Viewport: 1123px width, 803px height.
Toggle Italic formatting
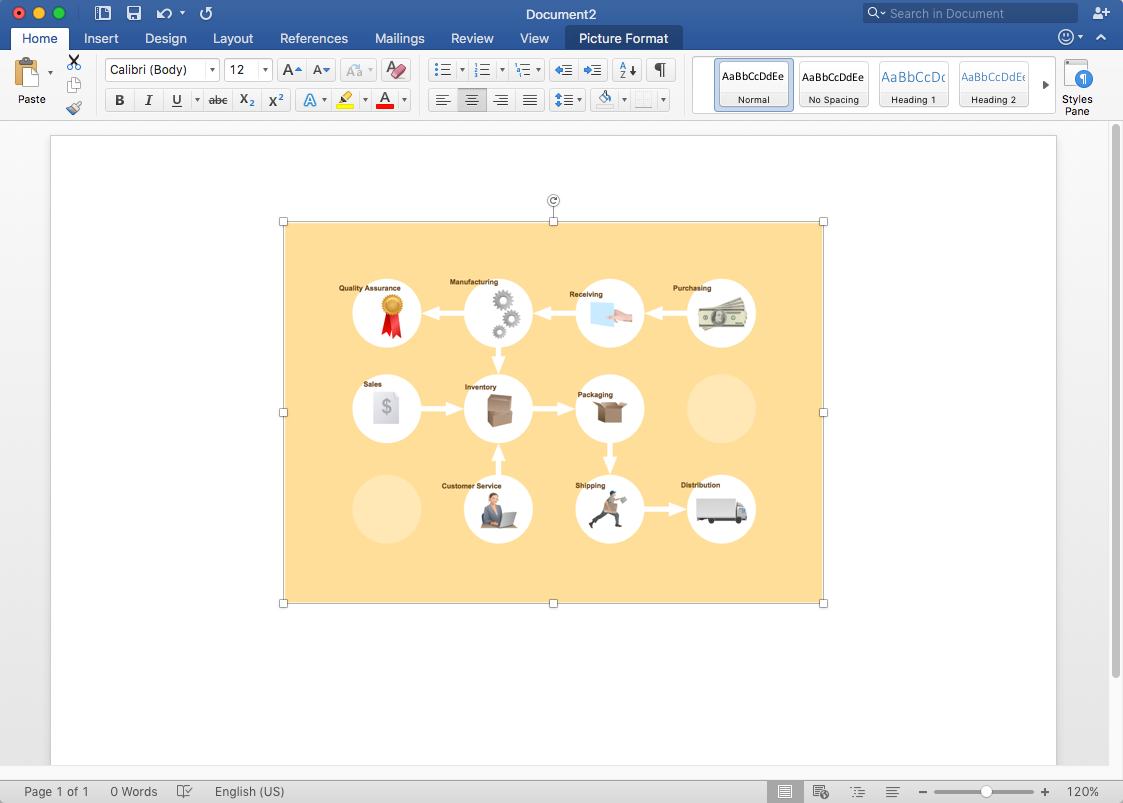[149, 100]
